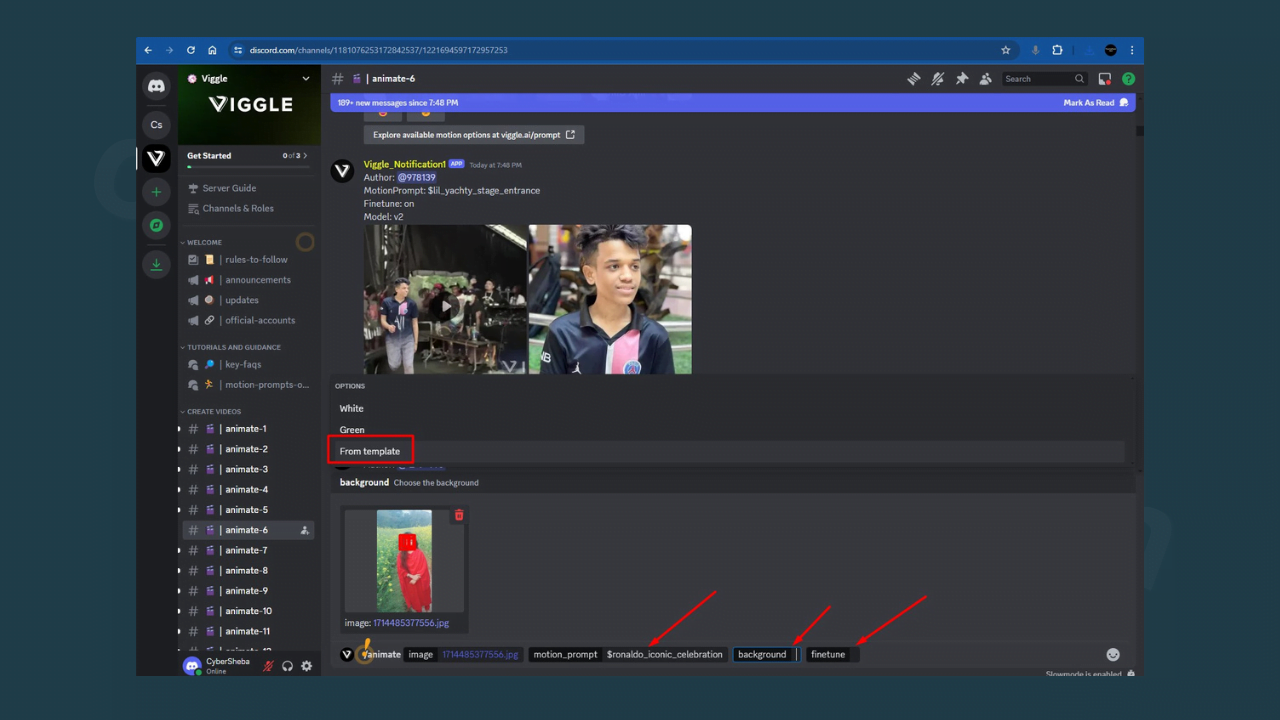The image size is (1280, 720).
Task: Click @978139 author mention
Action: (416, 177)
